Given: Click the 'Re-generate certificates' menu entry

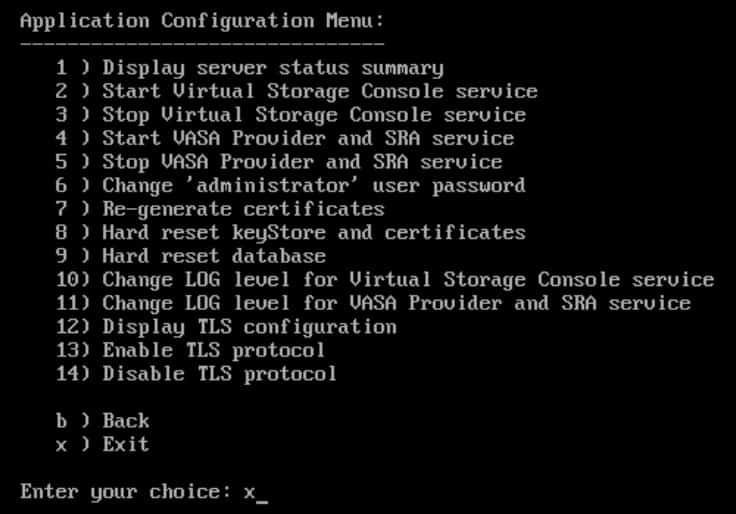Looking at the screenshot, I should point(243,209).
